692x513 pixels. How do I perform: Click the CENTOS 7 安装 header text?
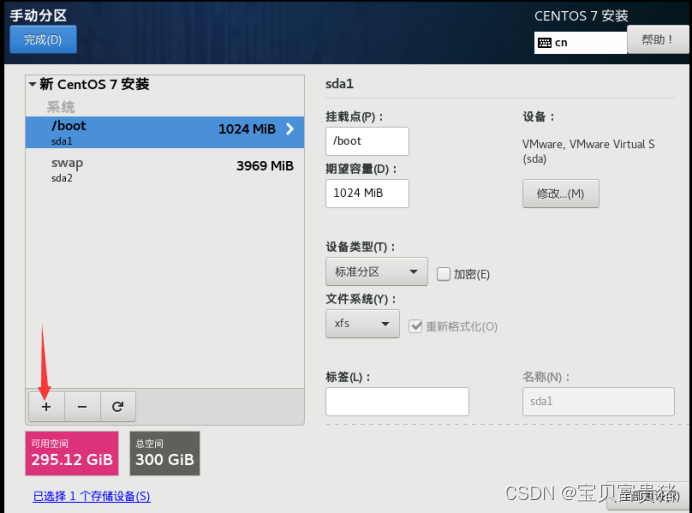[581, 16]
